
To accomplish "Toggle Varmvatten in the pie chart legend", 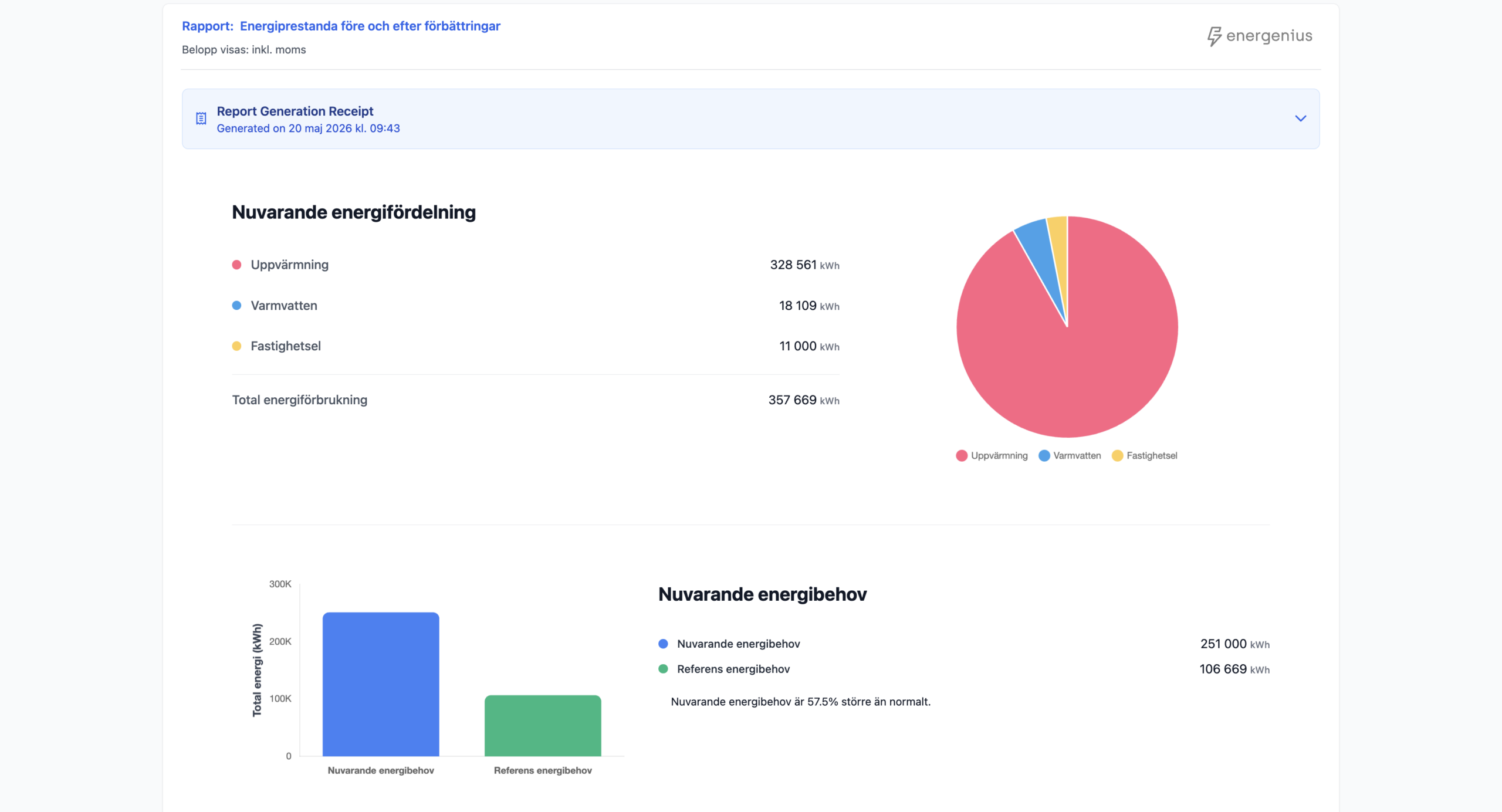I will point(1070,455).
